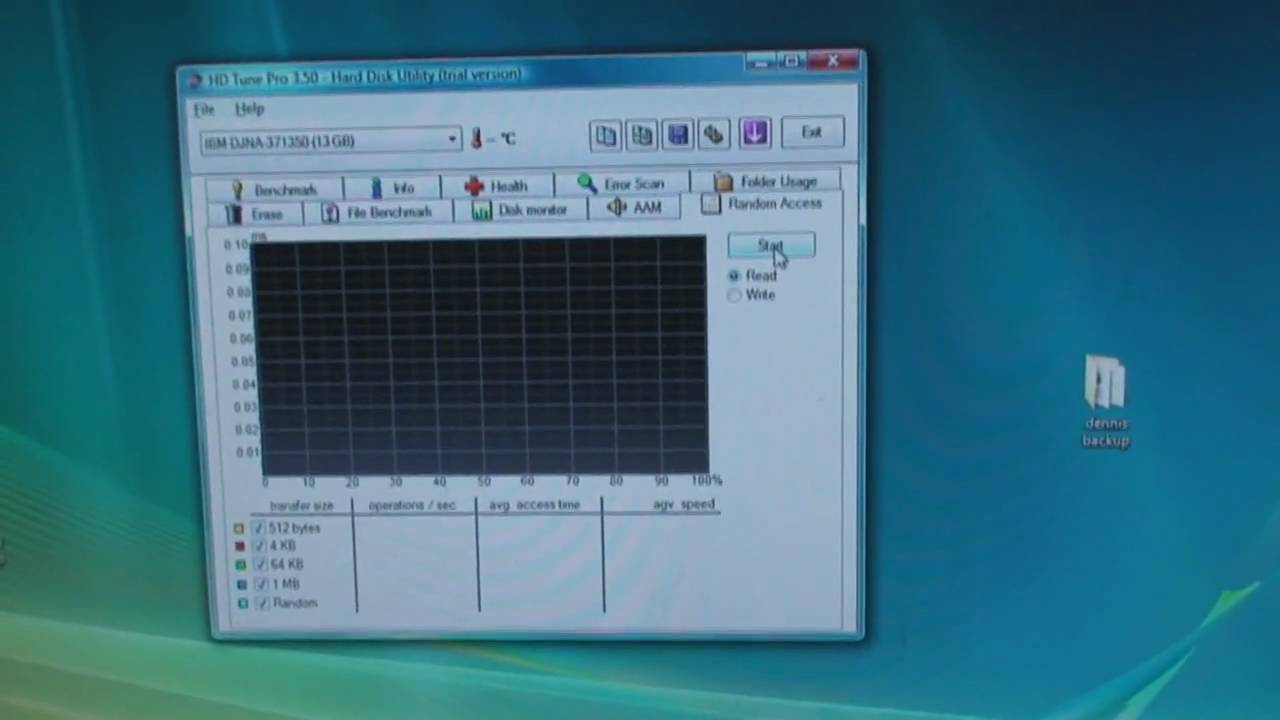Click the thermometer temperature indicator
The height and width of the screenshot is (720, 1280).
[477, 139]
